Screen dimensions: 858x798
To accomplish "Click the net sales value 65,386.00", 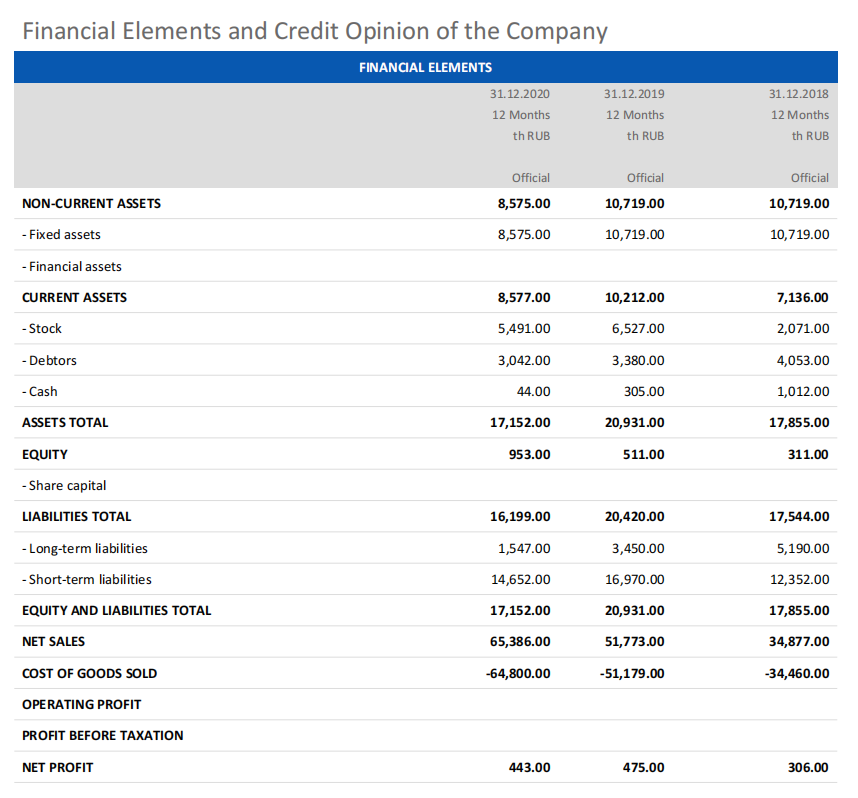I will 520,642.
